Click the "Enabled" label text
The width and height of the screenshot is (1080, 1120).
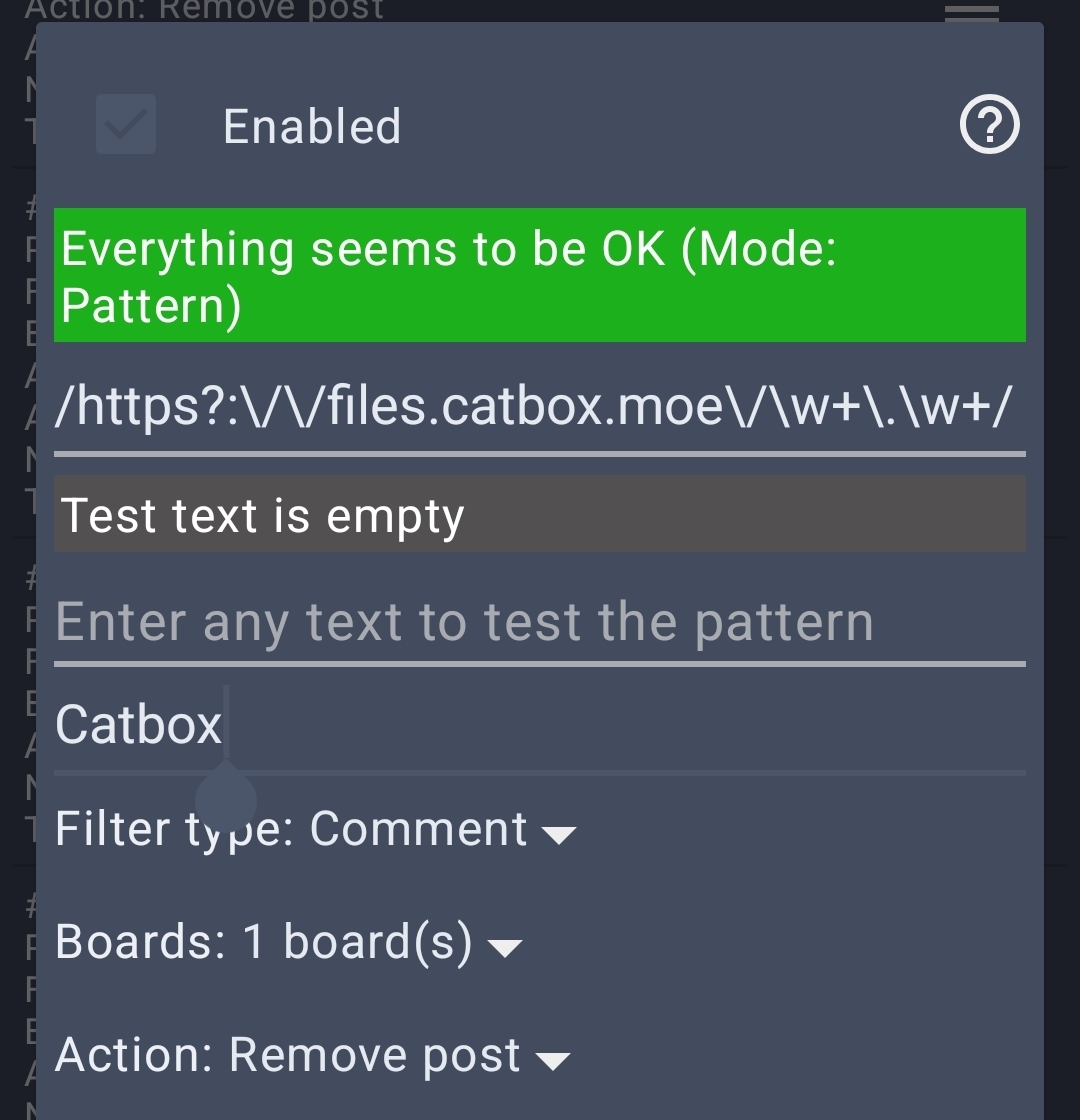(x=312, y=126)
